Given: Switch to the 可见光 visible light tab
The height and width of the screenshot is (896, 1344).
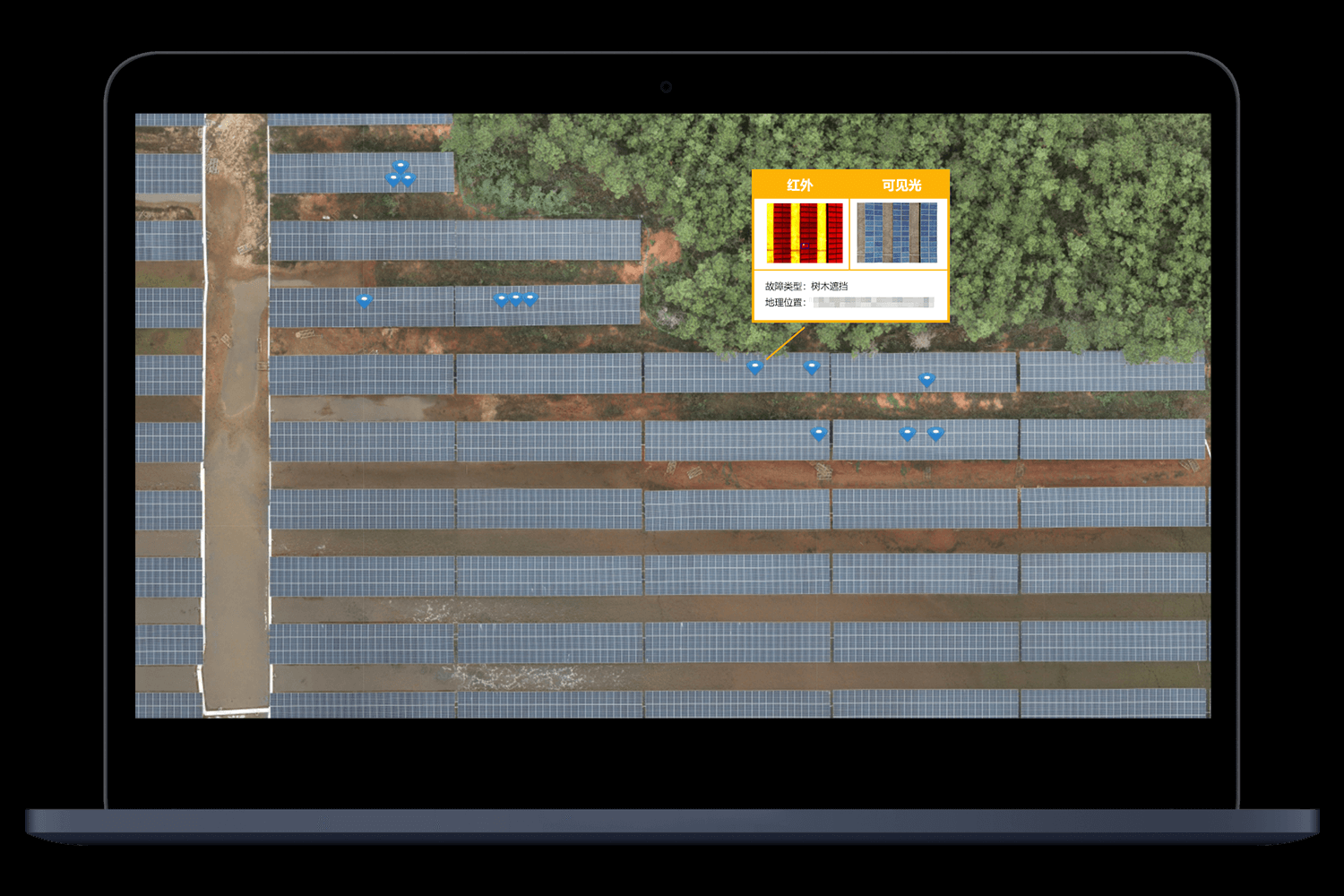Looking at the screenshot, I should (900, 185).
